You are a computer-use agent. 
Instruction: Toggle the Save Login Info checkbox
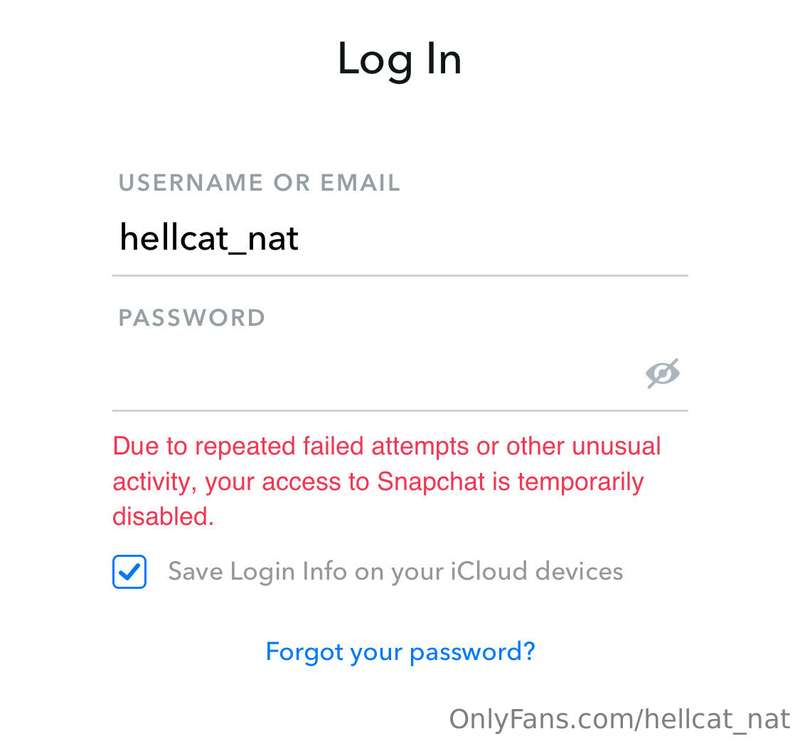point(129,572)
